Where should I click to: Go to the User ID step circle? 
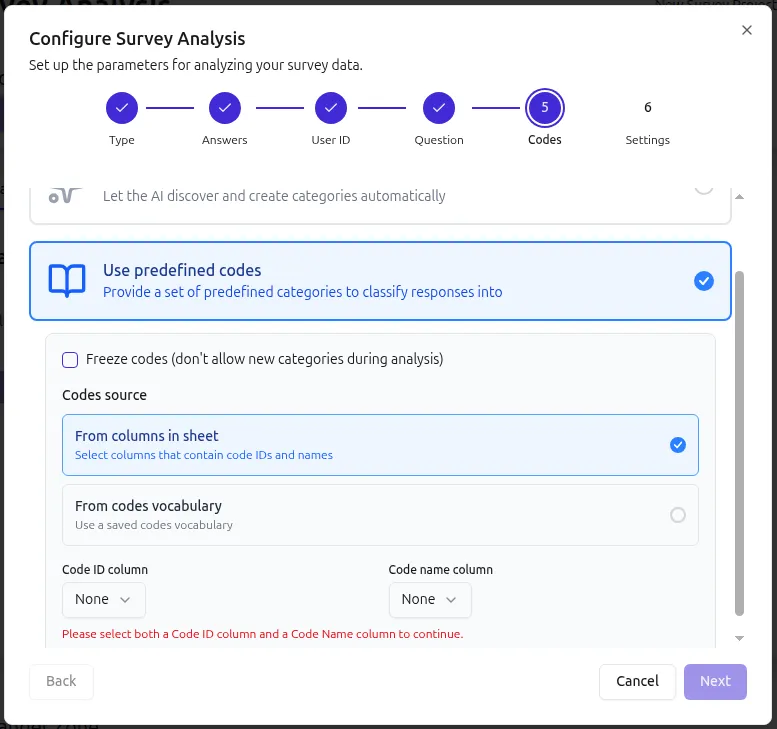tap(331, 108)
